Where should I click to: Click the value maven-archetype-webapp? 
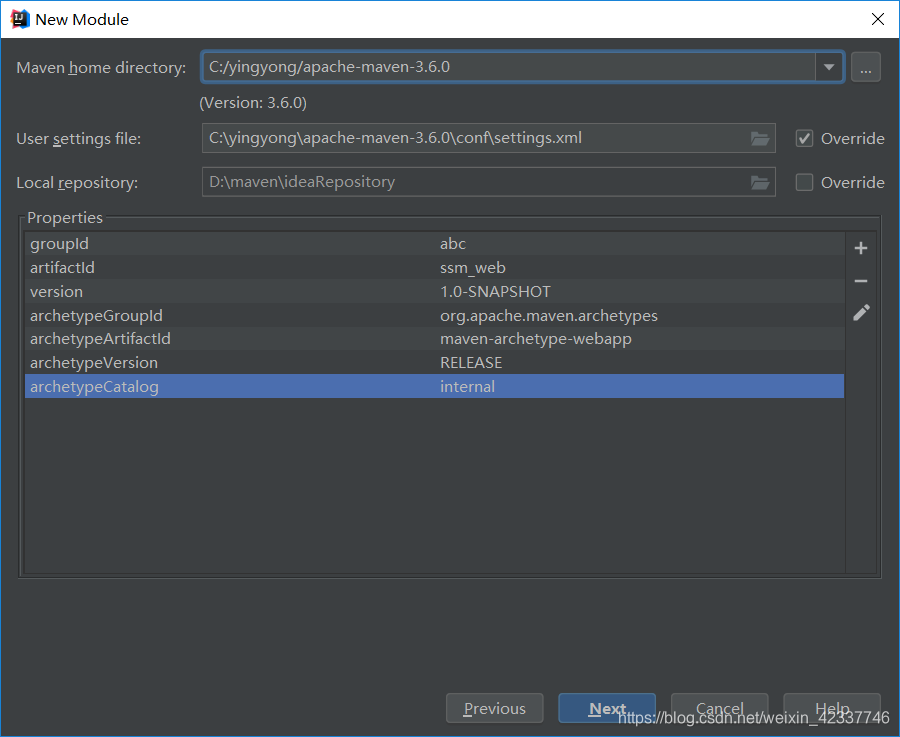[x=536, y=339]
